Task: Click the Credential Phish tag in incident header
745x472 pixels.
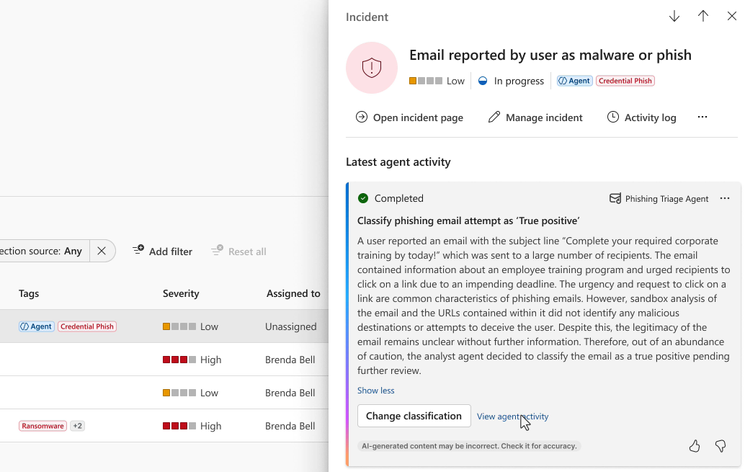Action: coord(625,81)
